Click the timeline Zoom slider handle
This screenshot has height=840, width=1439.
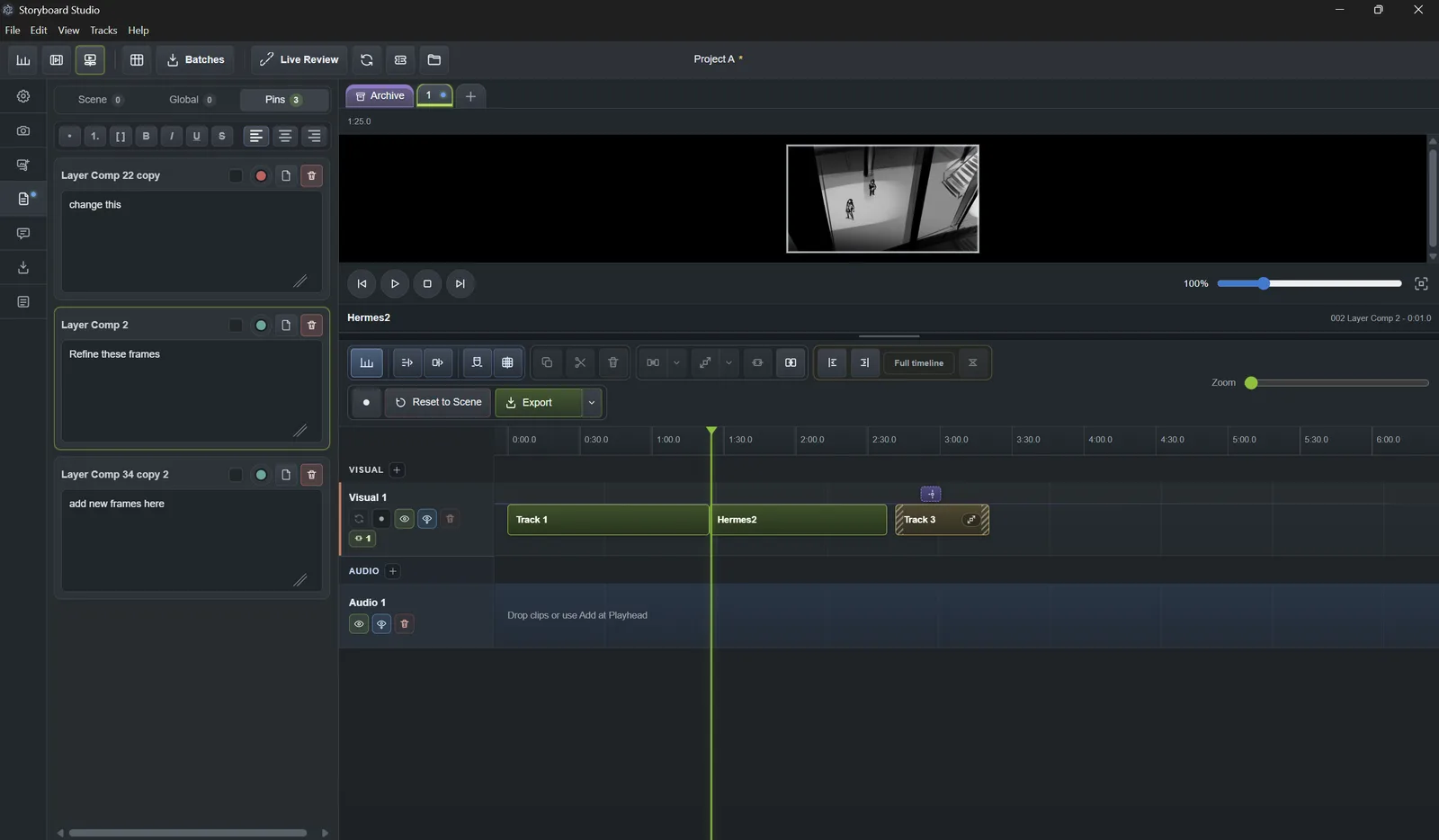(1251, 382)
